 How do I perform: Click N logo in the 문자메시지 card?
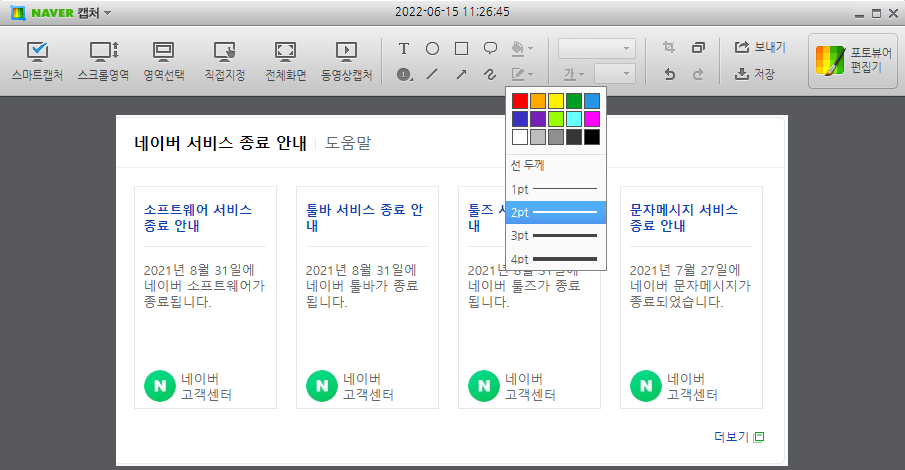pyautogui.click(x=646, y=386)
